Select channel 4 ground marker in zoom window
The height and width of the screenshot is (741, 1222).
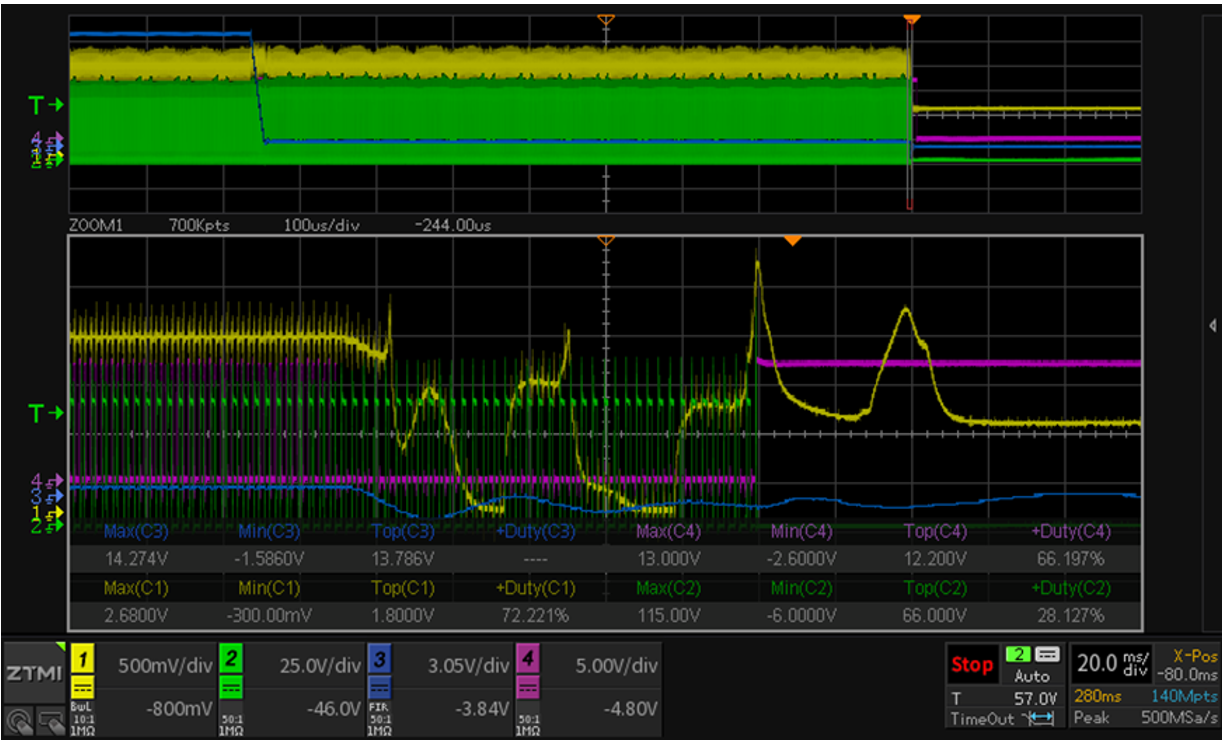(47, 480)
